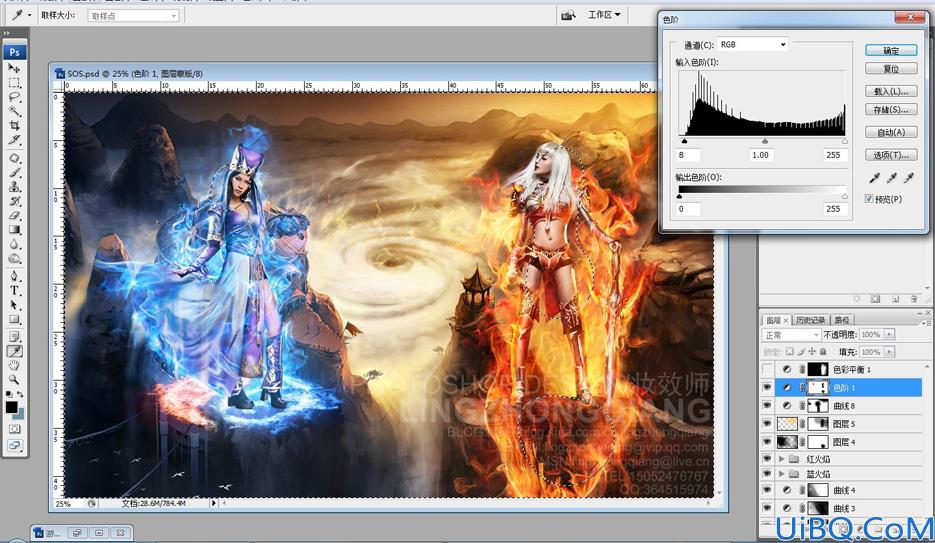Open the fill slider arrow
Screen dimensions: 935x543
(889, 352)
